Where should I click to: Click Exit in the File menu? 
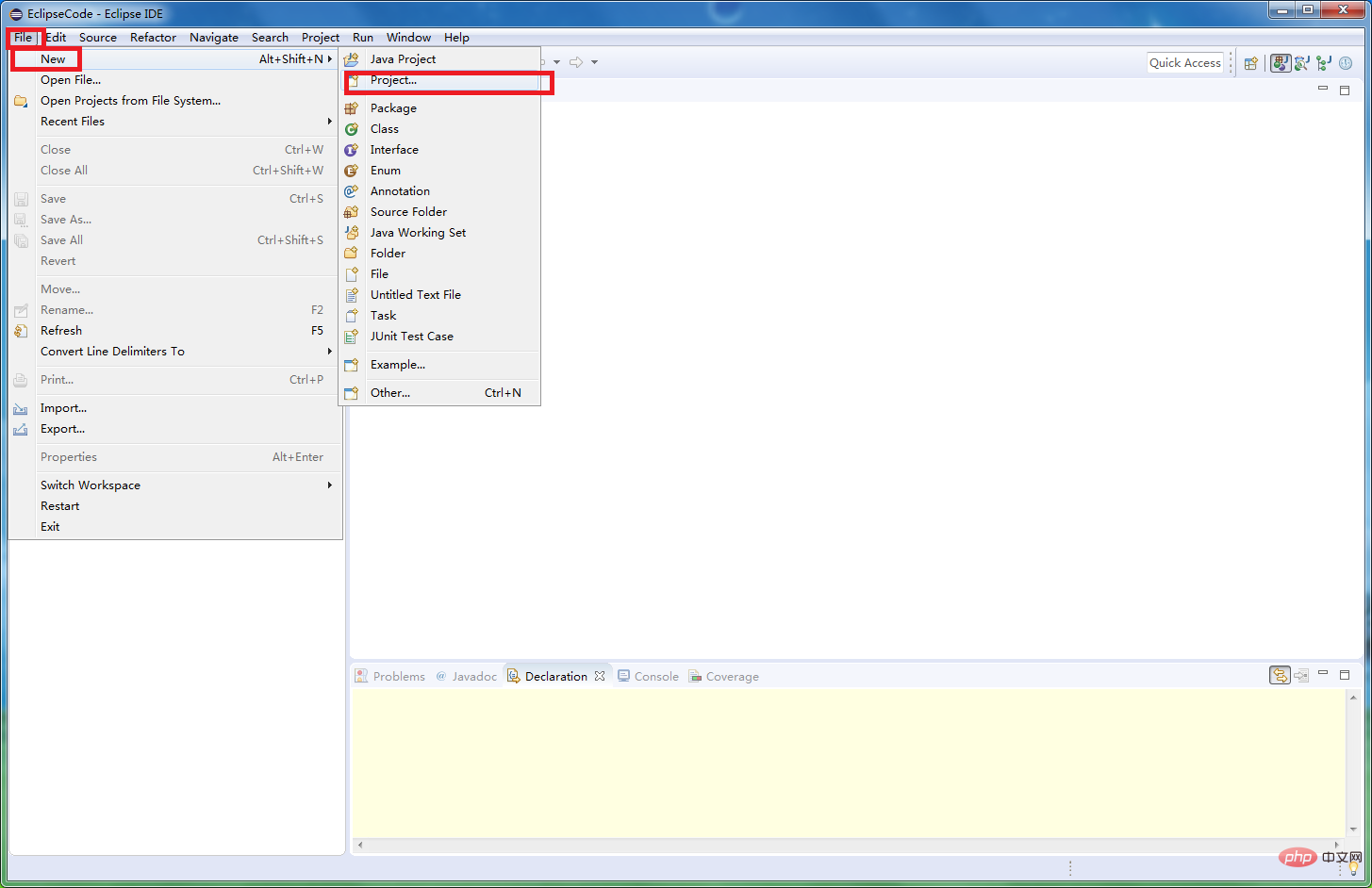pyautogui.click(x=174, y=527)
